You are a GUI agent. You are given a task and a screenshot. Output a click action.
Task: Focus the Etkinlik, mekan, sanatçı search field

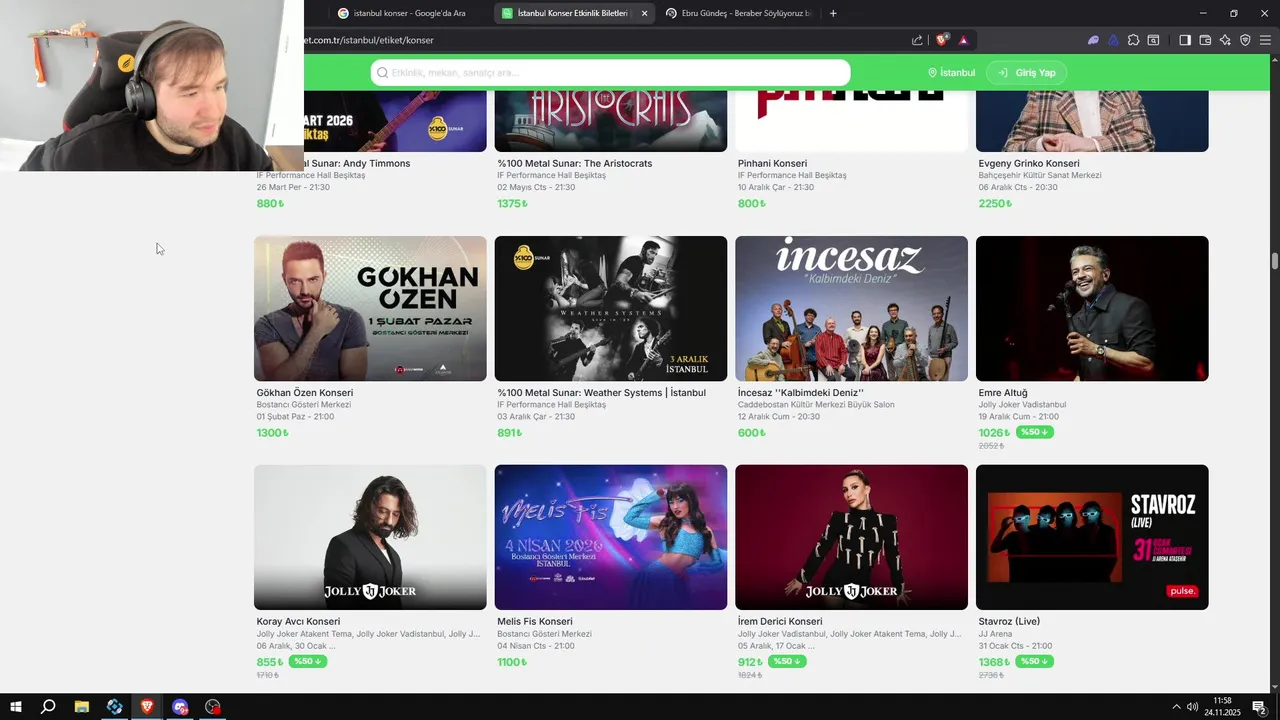tap(610, 73)
